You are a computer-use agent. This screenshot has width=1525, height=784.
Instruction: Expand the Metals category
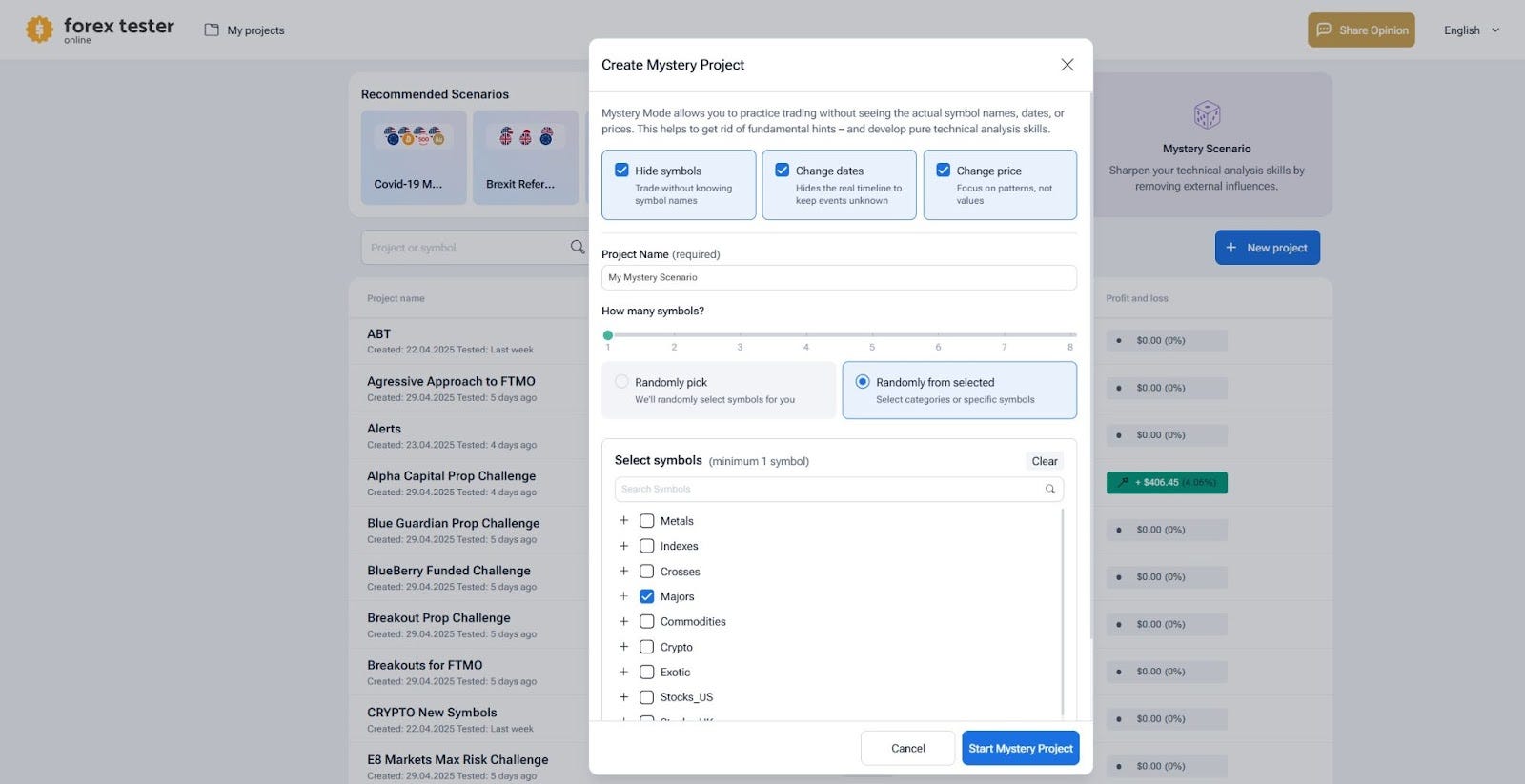tap(623, 521)
